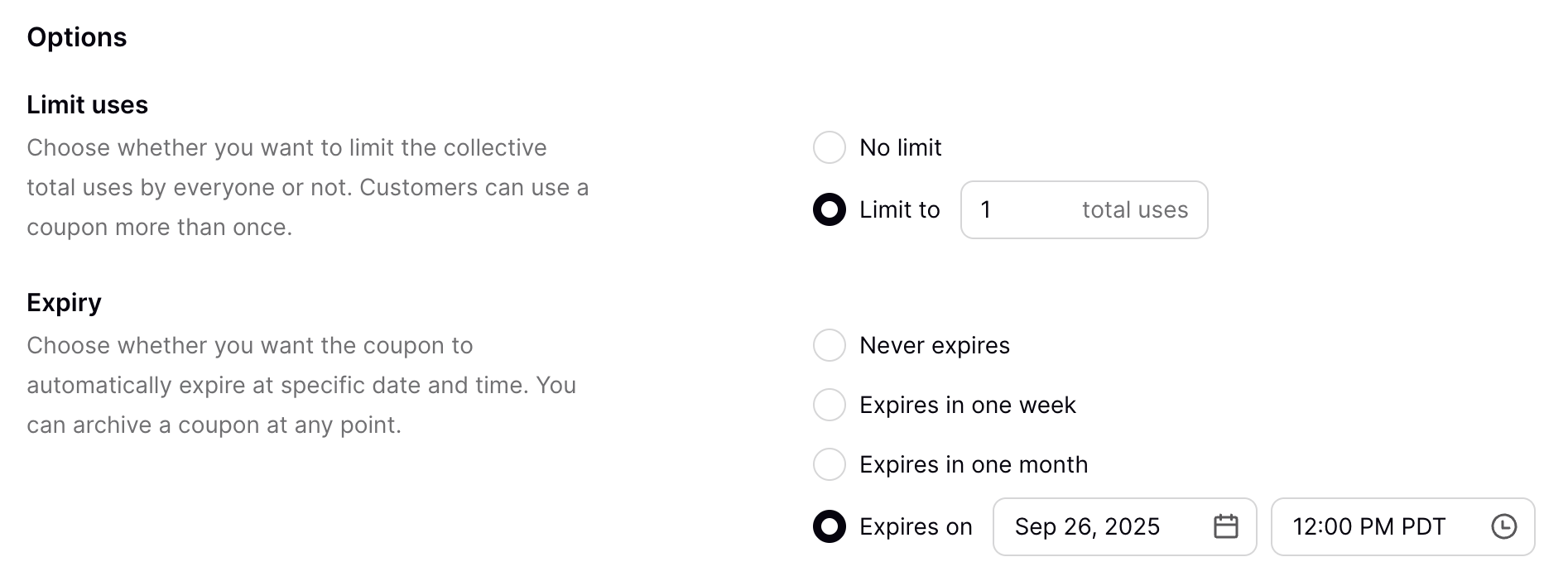Click the "Expires in one month" label text
The width and height of the screenshot is (1568, 581).
[x=974, y=464]
